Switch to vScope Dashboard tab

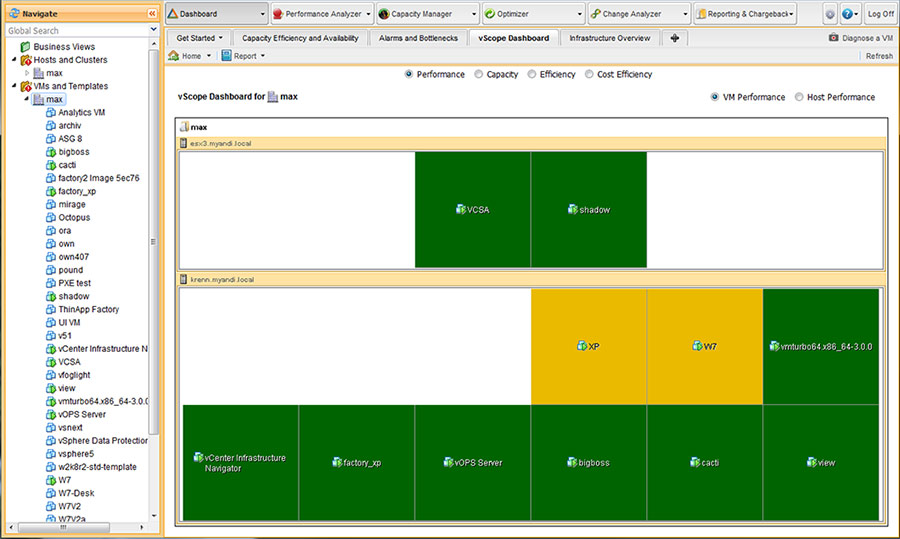[x=514, y=38]
